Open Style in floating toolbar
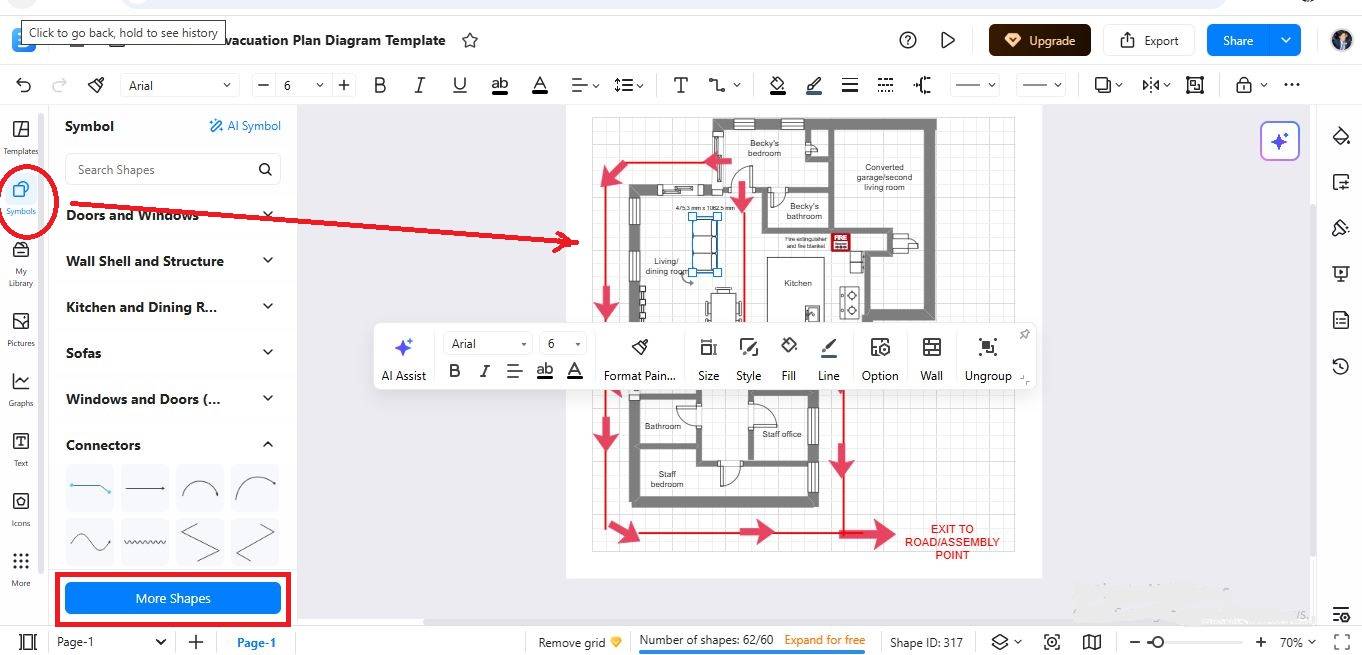Viewport: 1362px width, 655px height. [749, 358]
